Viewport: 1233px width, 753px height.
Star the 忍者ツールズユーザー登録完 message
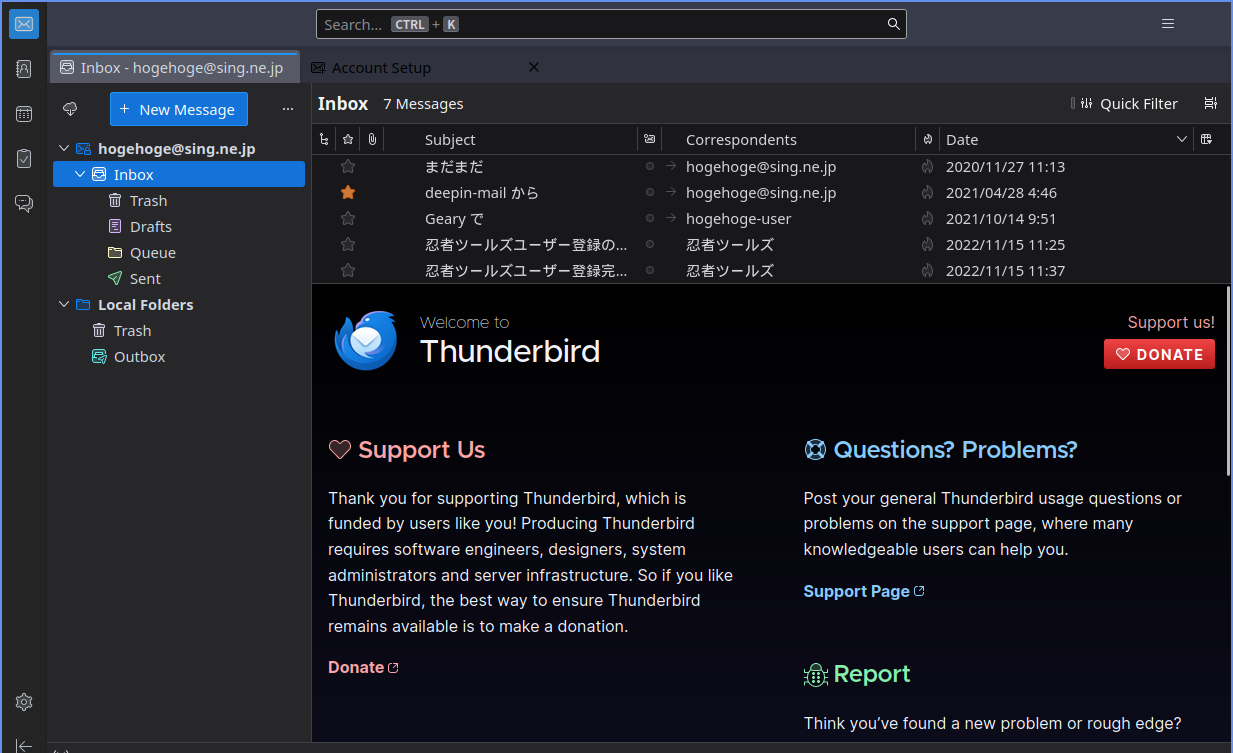click(348, 271)
